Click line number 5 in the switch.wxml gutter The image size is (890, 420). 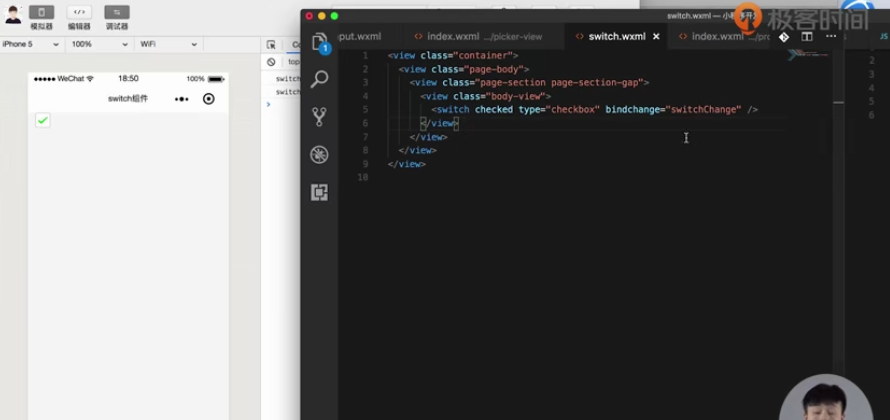(x=366, y=110)
